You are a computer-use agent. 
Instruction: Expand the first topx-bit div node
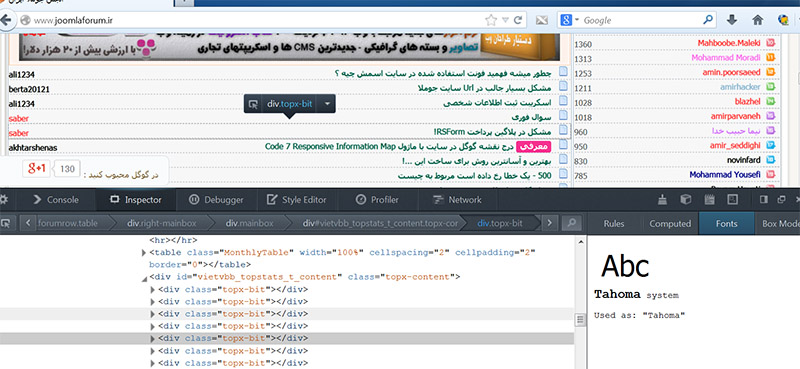click(x=153, y=290)
